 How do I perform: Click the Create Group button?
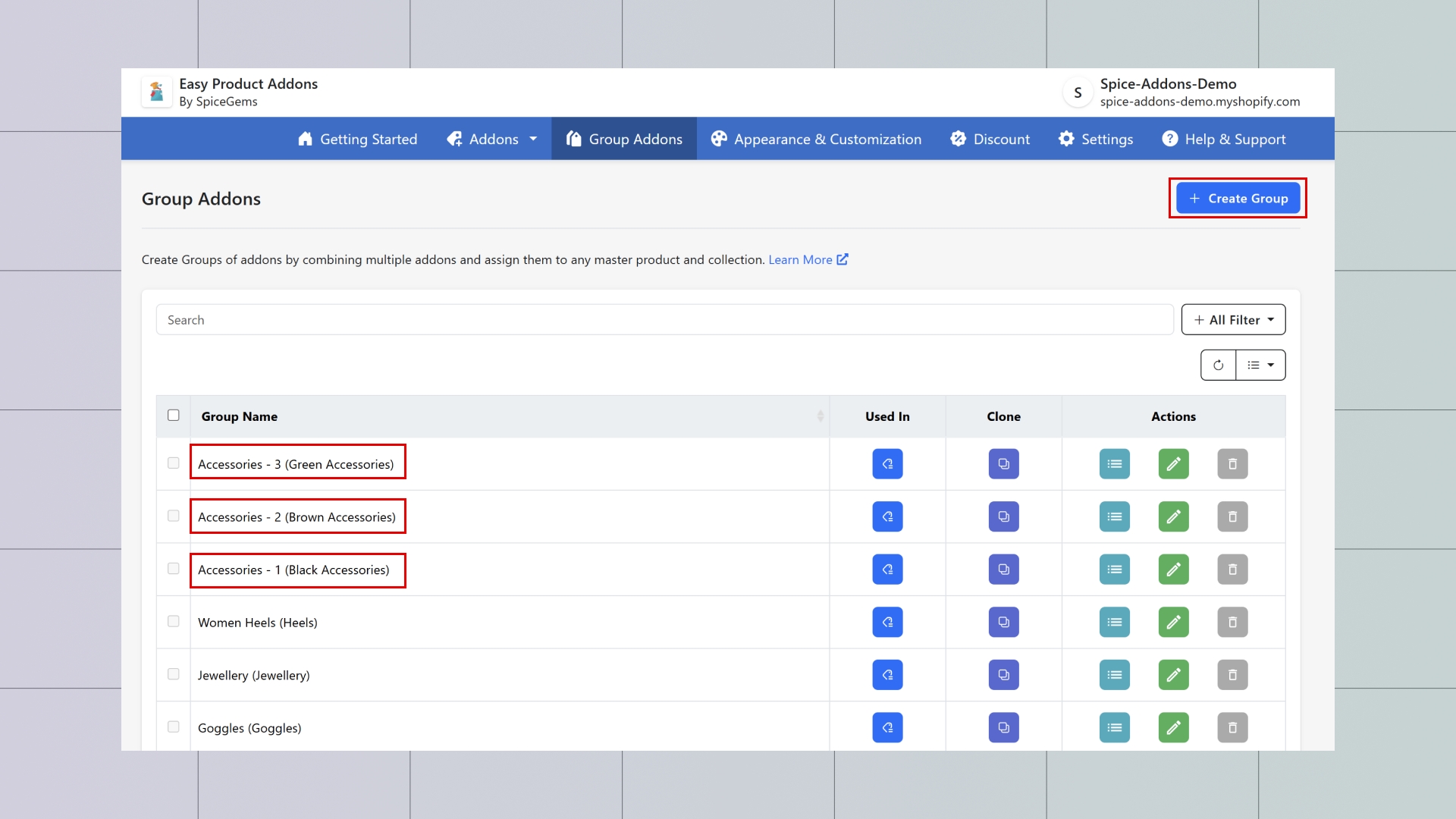click(1238, 199)
